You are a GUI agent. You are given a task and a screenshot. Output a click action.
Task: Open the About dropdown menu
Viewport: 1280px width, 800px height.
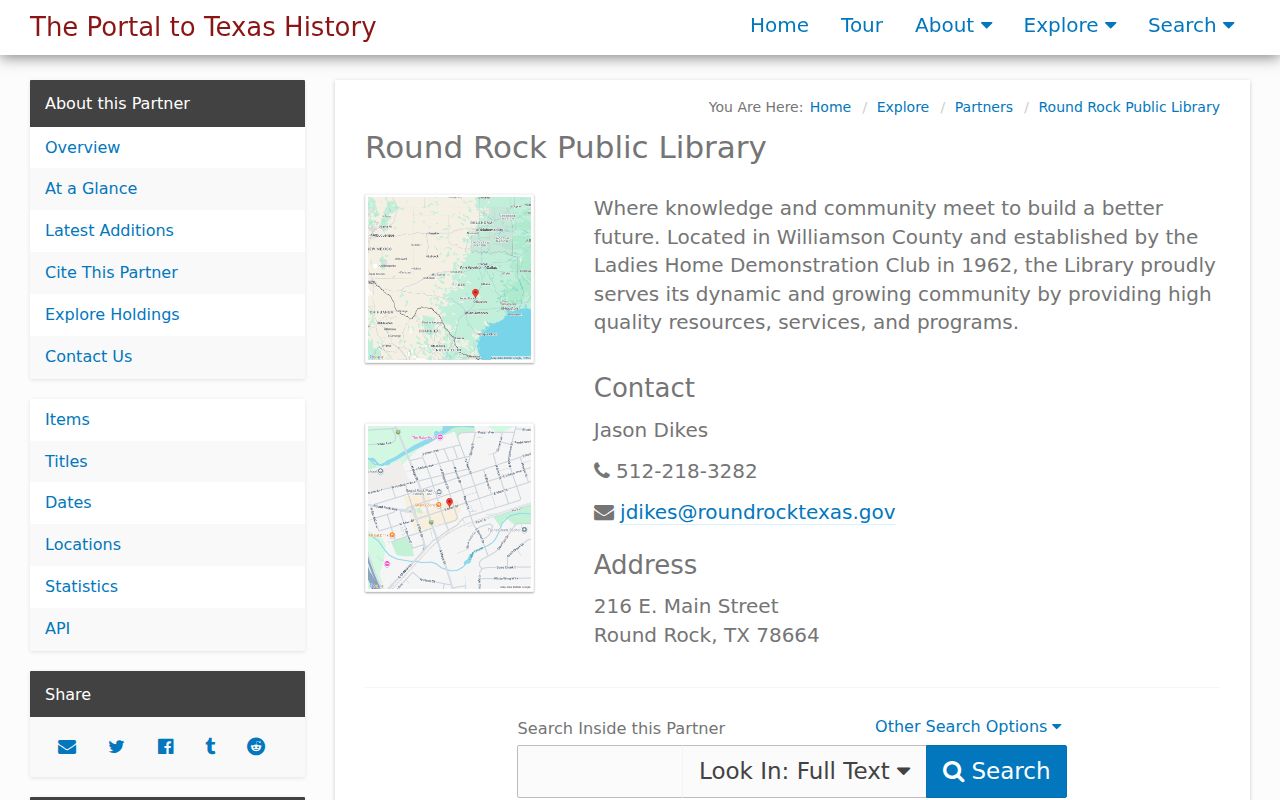[x=954, y=26]
